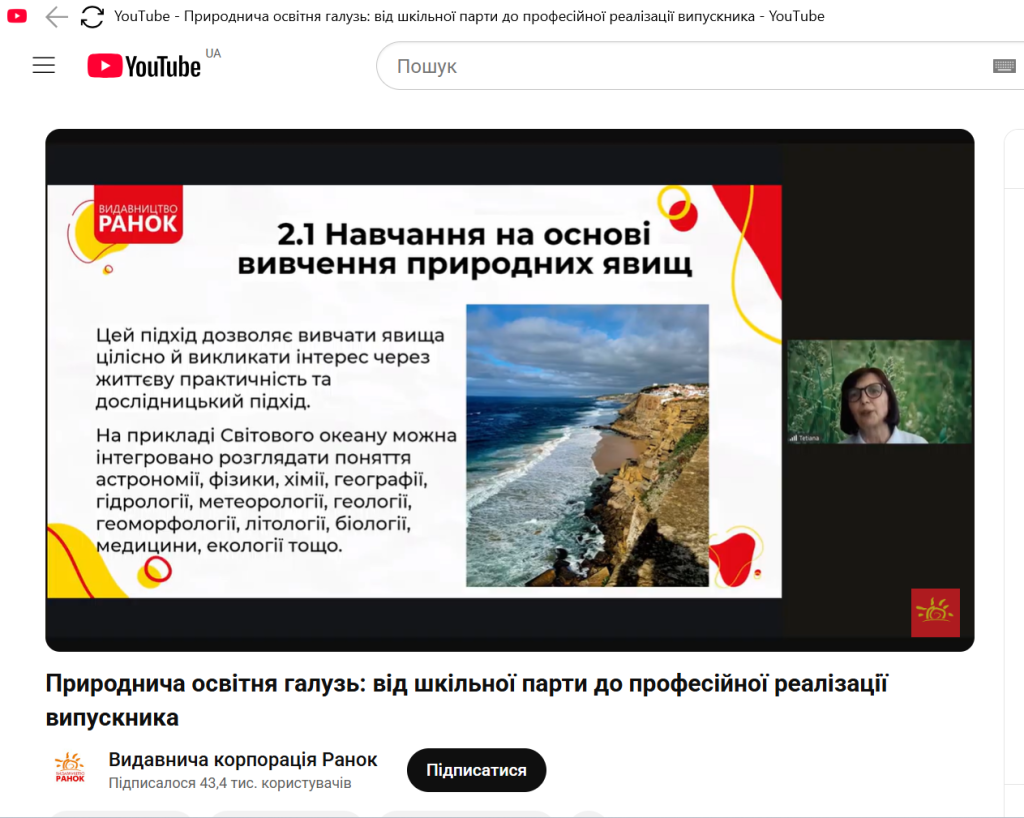Image resolution: width=1024 pixels, height=818 pixels.
Task: Click the Пошук search field
Action: (x=680, y=66)
